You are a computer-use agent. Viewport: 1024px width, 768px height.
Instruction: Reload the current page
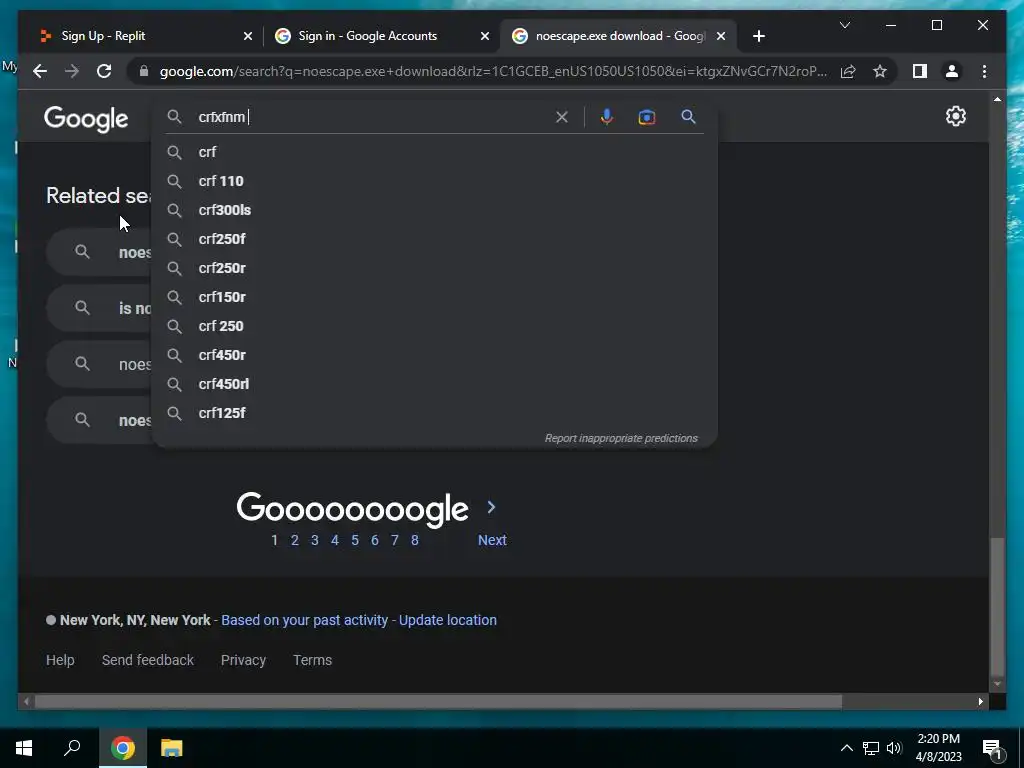point(104,71)
